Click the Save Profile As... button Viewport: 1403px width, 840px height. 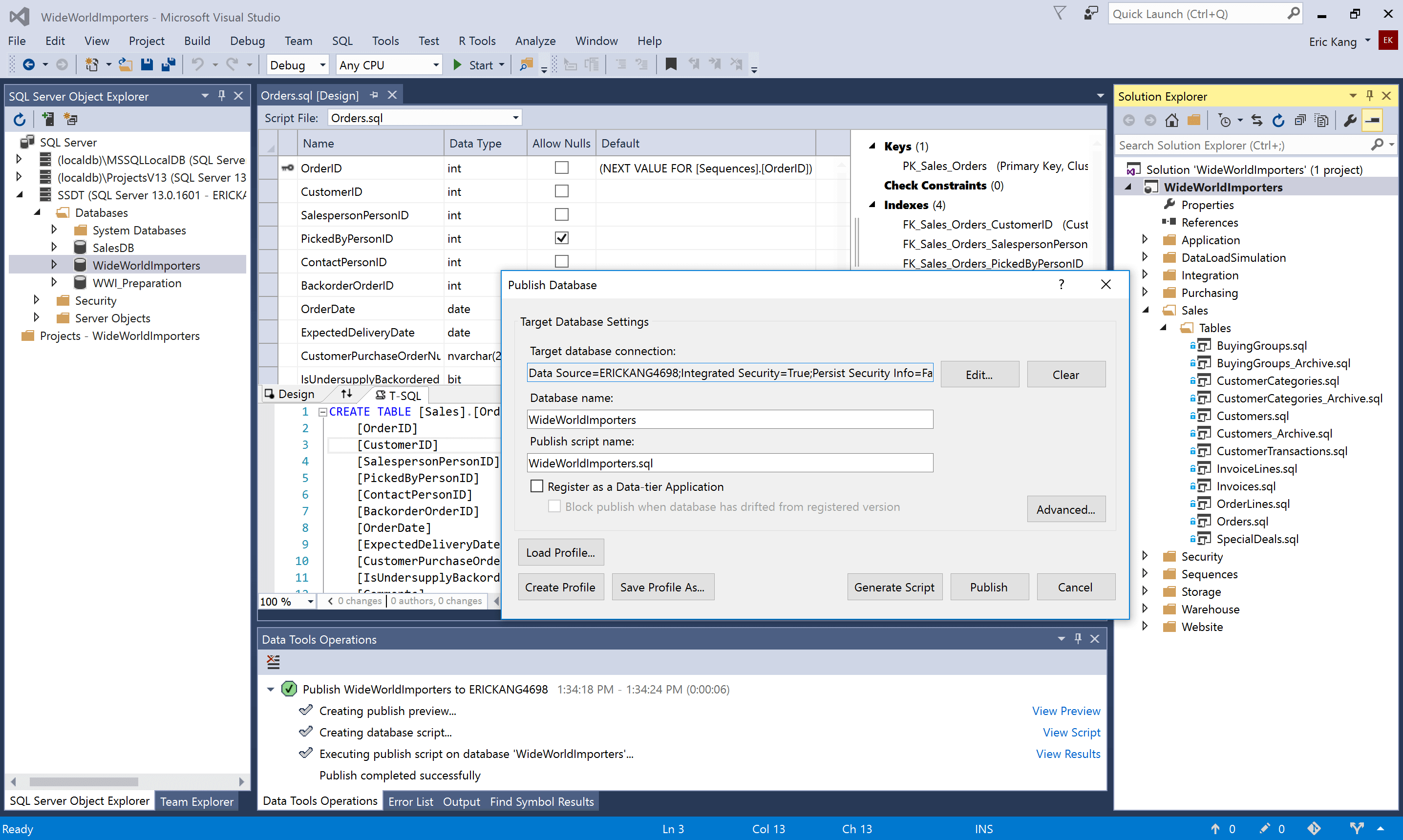click(x=662, y=587)
